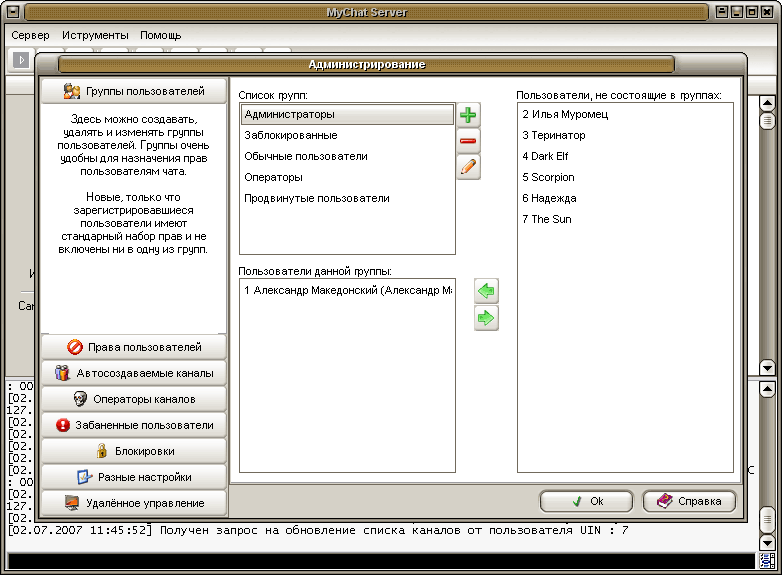Open the Забаненные пользователи section
Image resolution: width=782 pixels, height=575 pixels.
(134, 425)
